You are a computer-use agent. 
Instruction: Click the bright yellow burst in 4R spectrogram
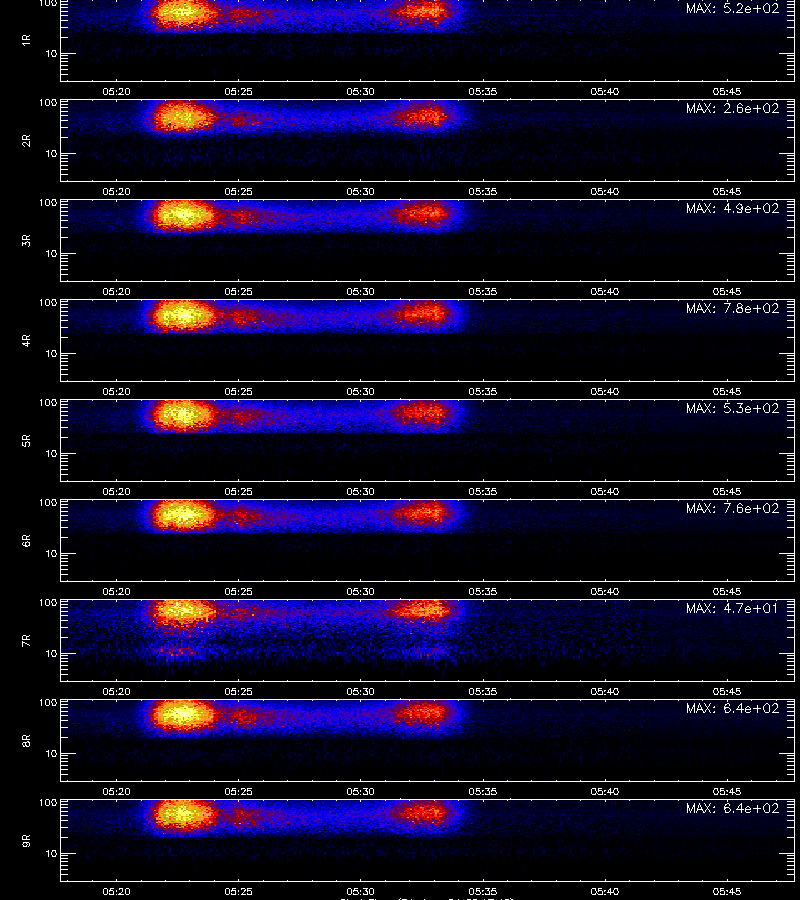pyautogui.click(x=182, y=316)
